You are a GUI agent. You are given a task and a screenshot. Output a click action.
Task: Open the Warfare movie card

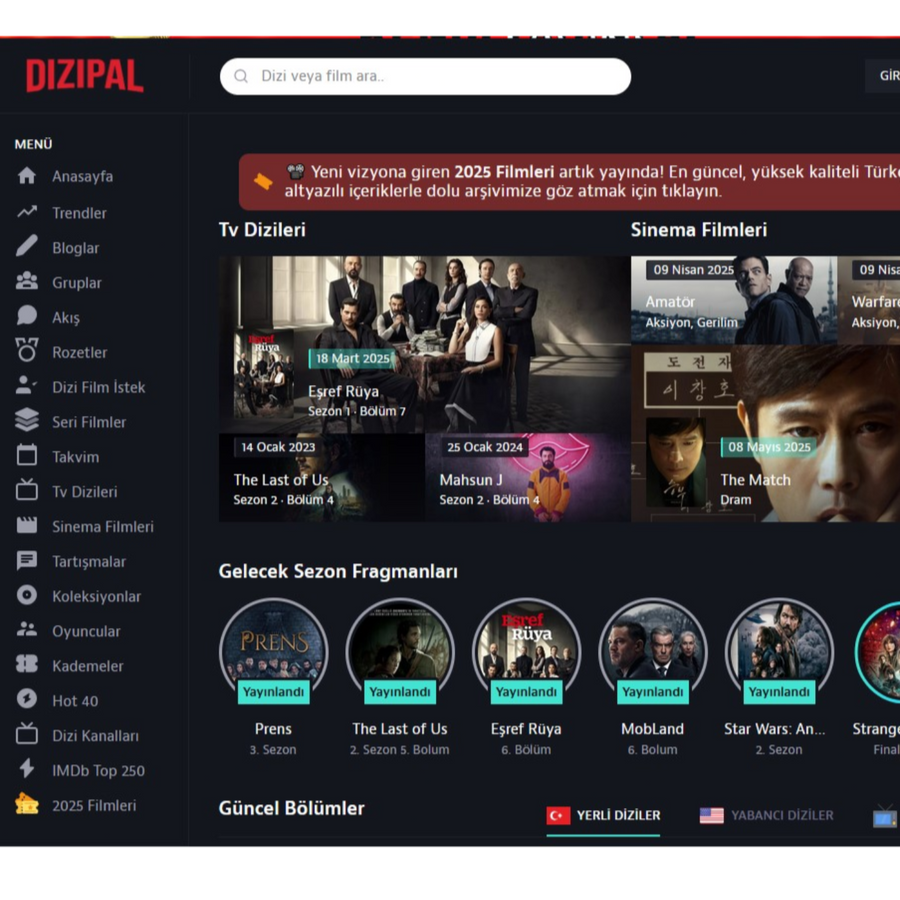[869, 300]
